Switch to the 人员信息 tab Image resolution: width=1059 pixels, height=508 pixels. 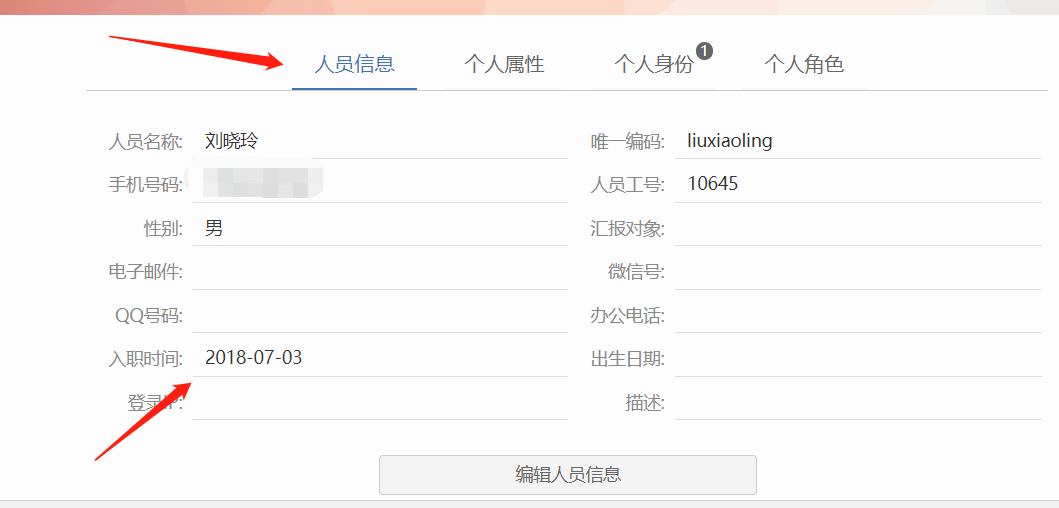pyautogui.click(x=354, y=65)
